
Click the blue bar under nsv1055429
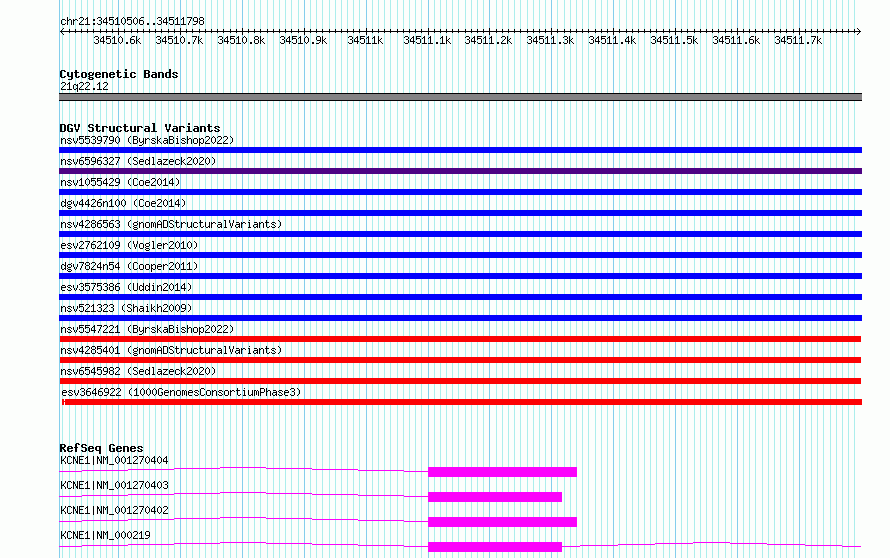click(460, 192)
